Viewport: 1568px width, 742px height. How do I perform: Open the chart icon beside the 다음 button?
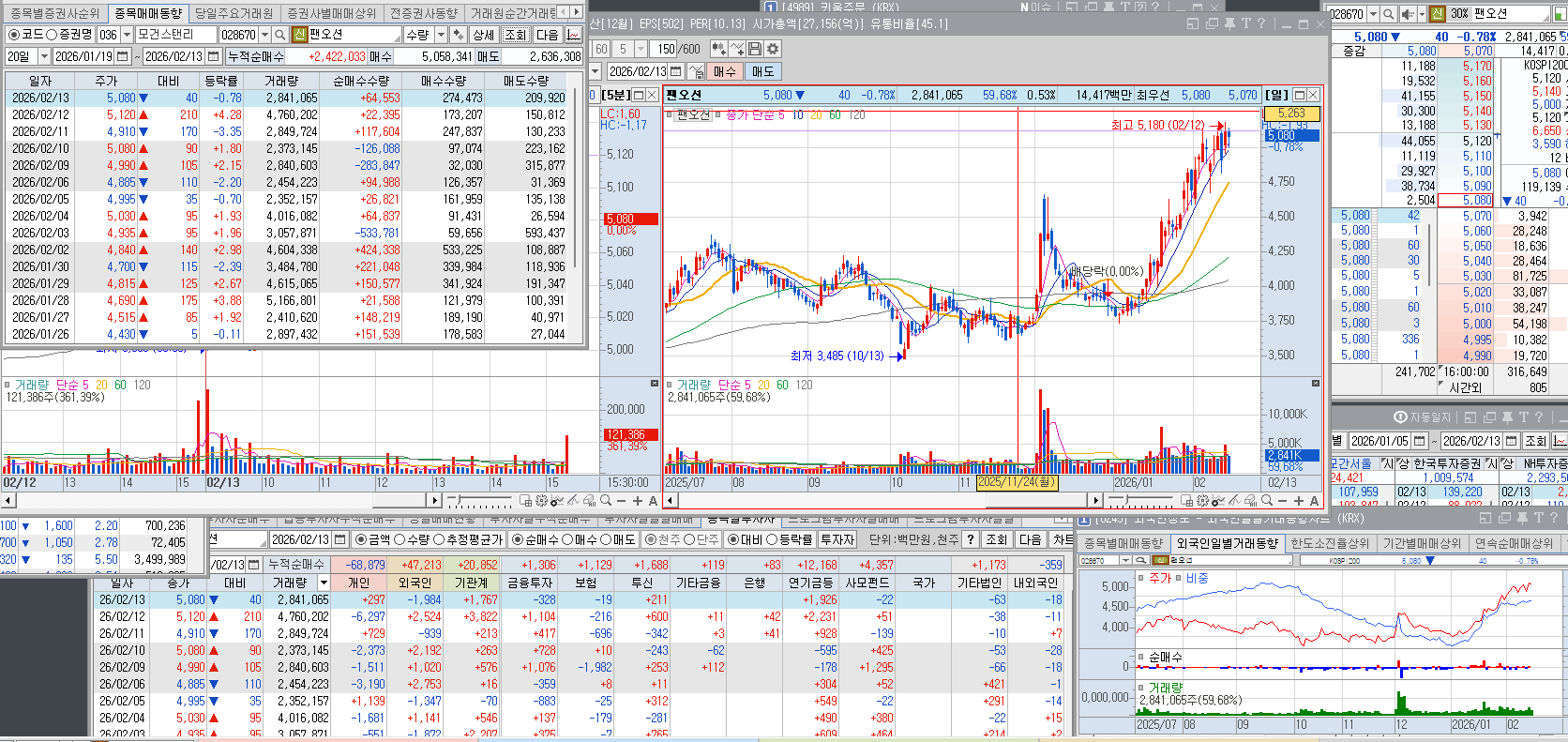(573, 35)
